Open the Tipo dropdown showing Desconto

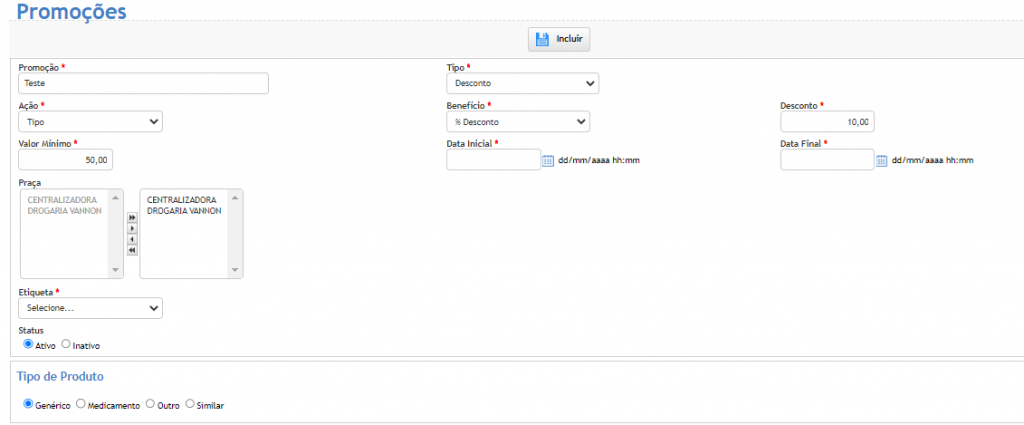point(522,83)
